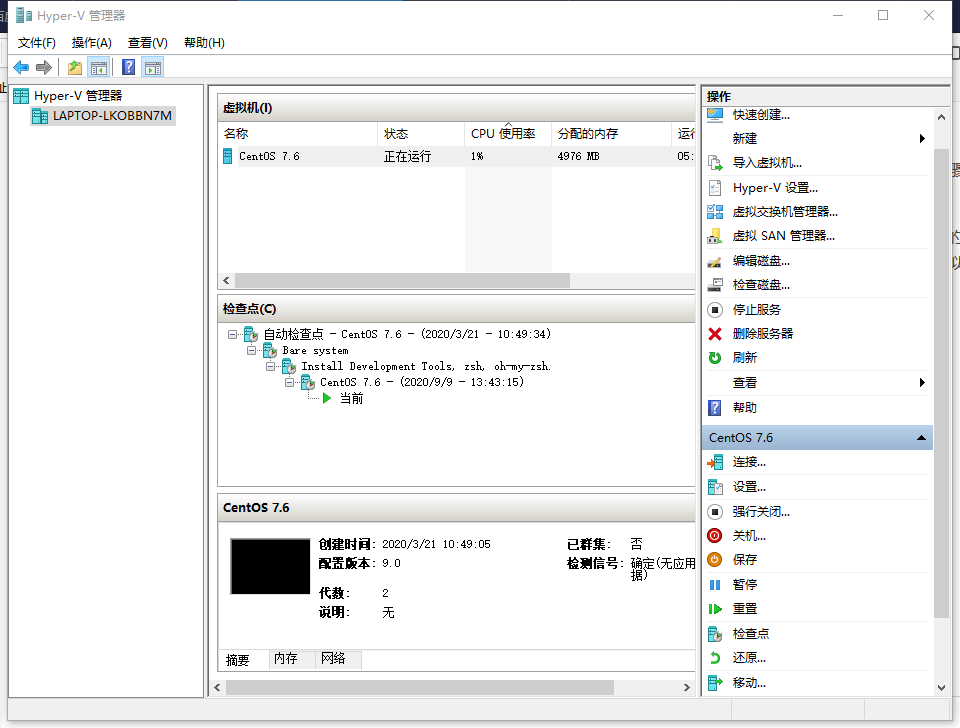Click the 停止服务 icon

[714, 310]
